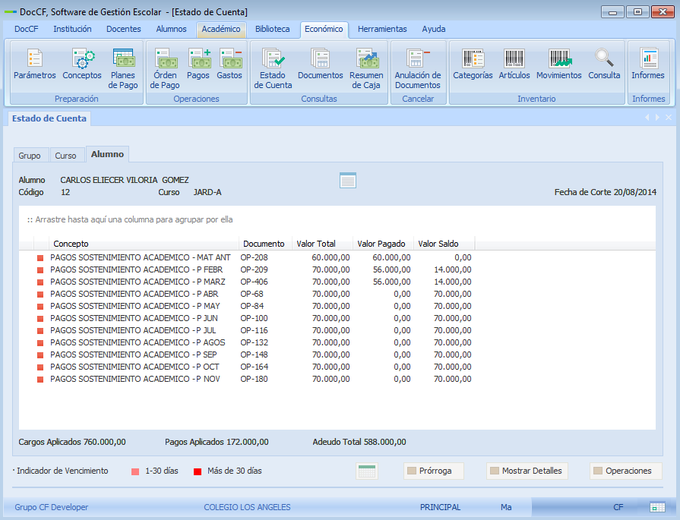The image size is (680, 520).
Task: Open the Informes reports icon
Action: coord(648,64)
